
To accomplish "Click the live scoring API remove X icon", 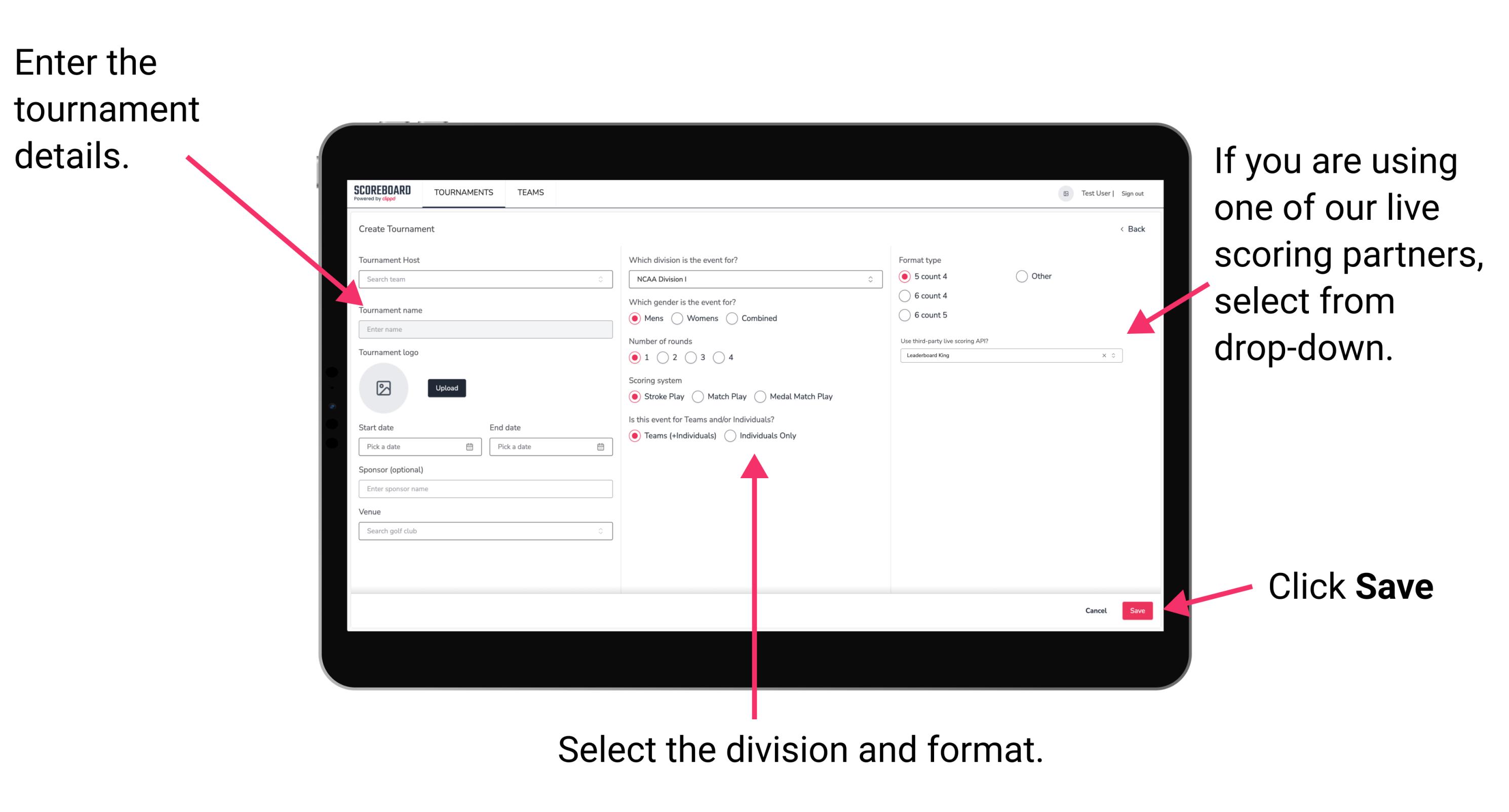I will click(x=1102, y=356).
